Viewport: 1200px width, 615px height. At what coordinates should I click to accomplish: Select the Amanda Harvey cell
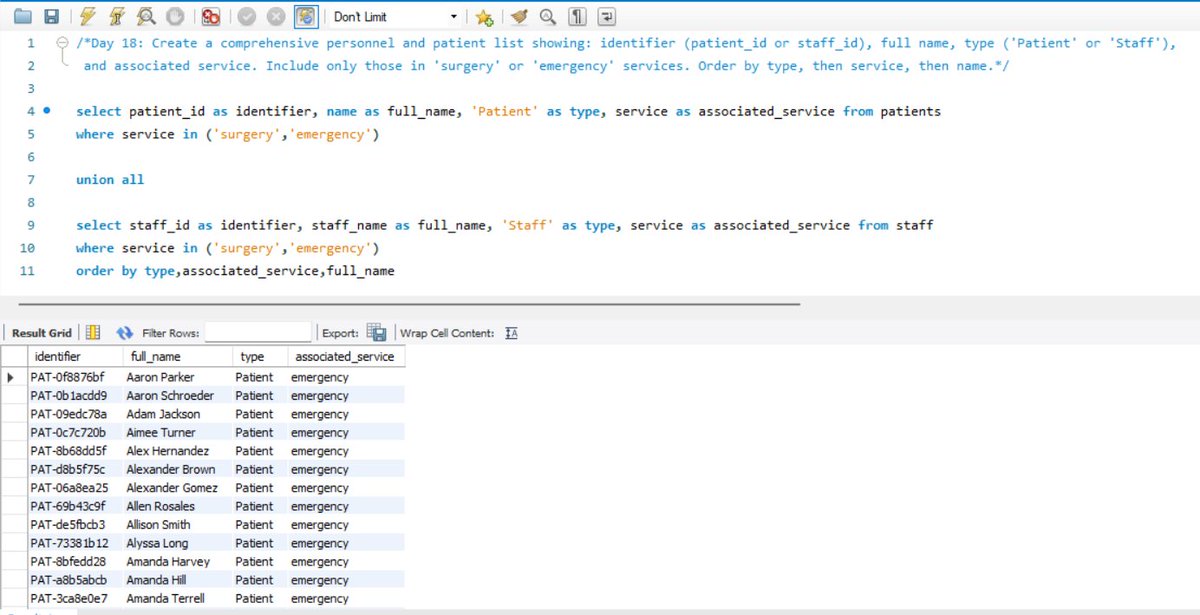click(x=177, y=562)
